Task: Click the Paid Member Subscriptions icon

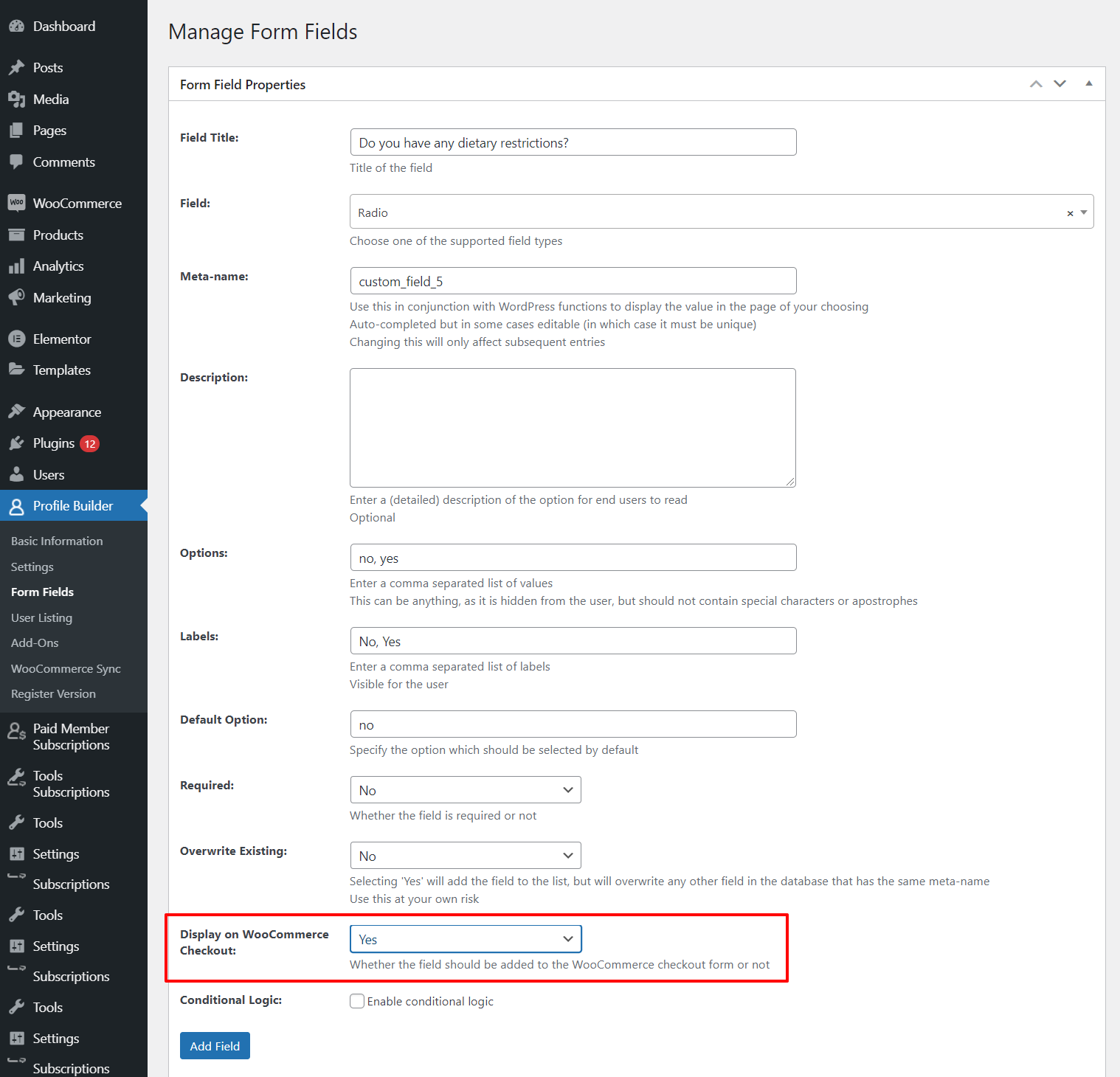Action: [x=16, y=731]
